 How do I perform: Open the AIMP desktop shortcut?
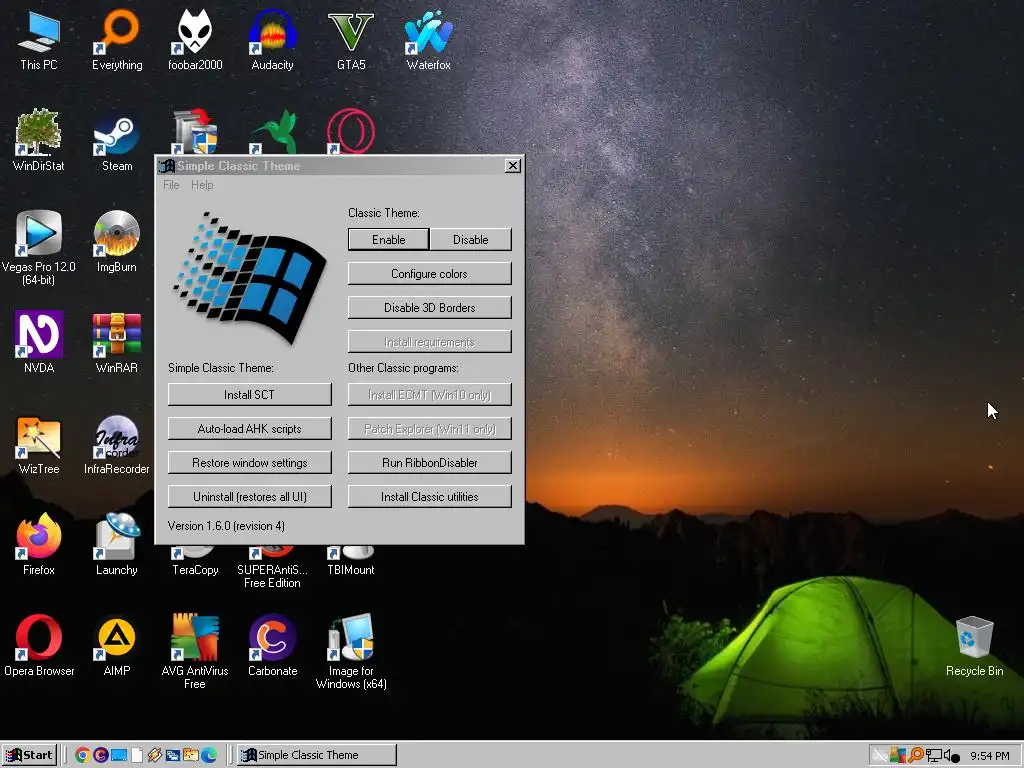[117, 645]
